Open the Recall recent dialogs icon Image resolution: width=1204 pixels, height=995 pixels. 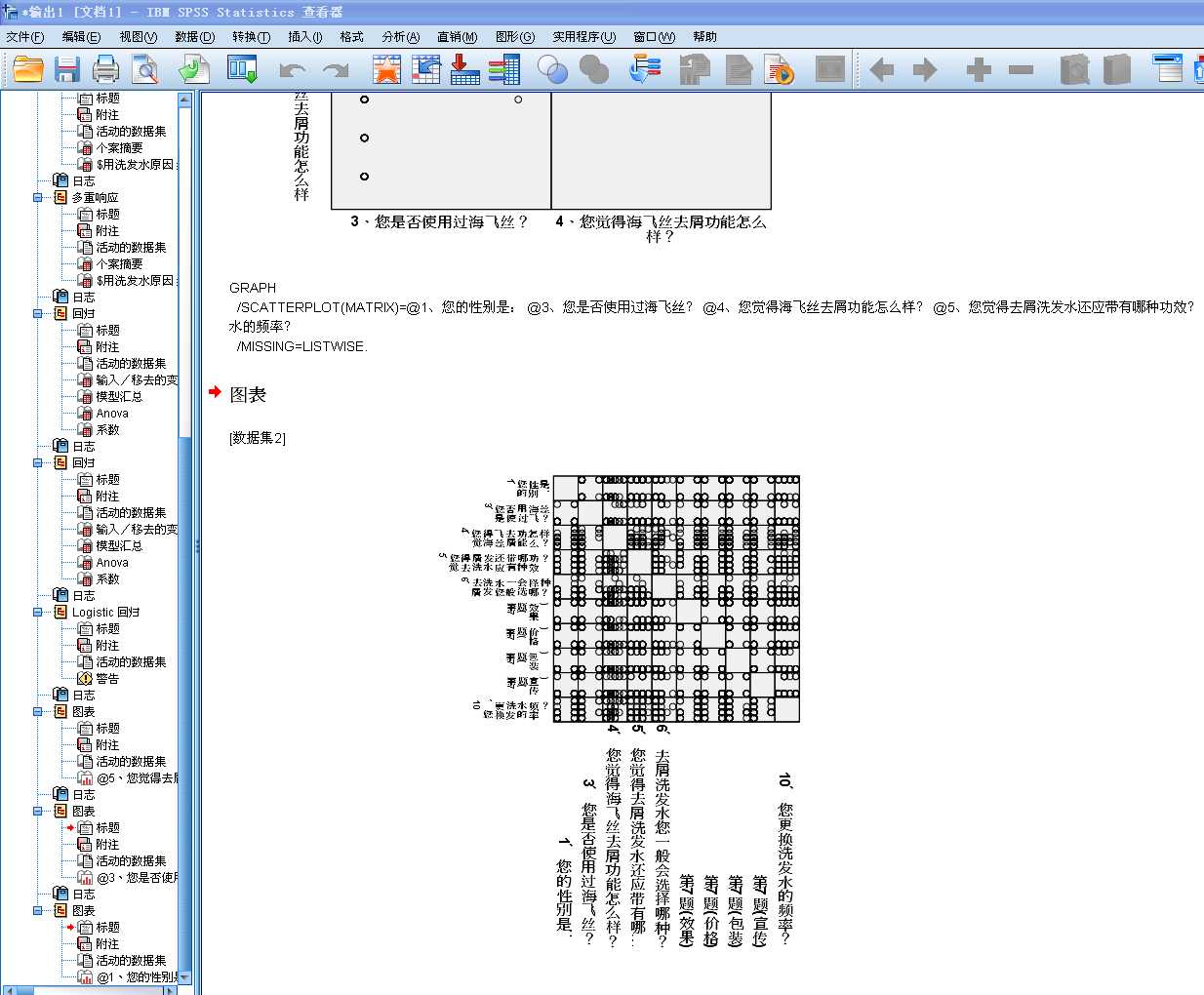point(242,69)
